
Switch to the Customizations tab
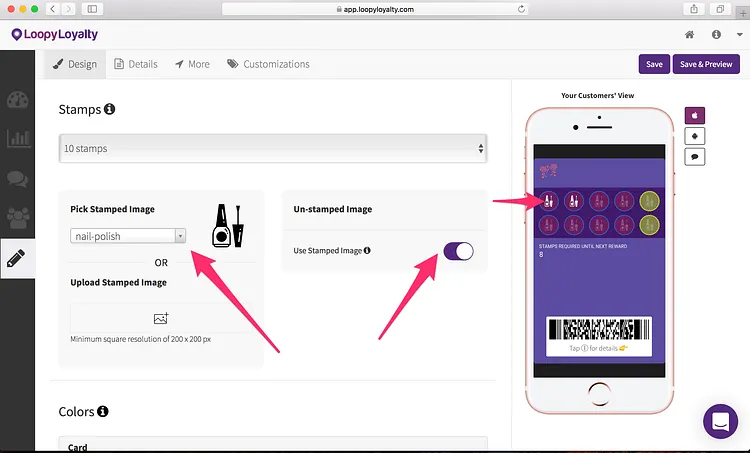pyautogui.click(x=268, y=64)
